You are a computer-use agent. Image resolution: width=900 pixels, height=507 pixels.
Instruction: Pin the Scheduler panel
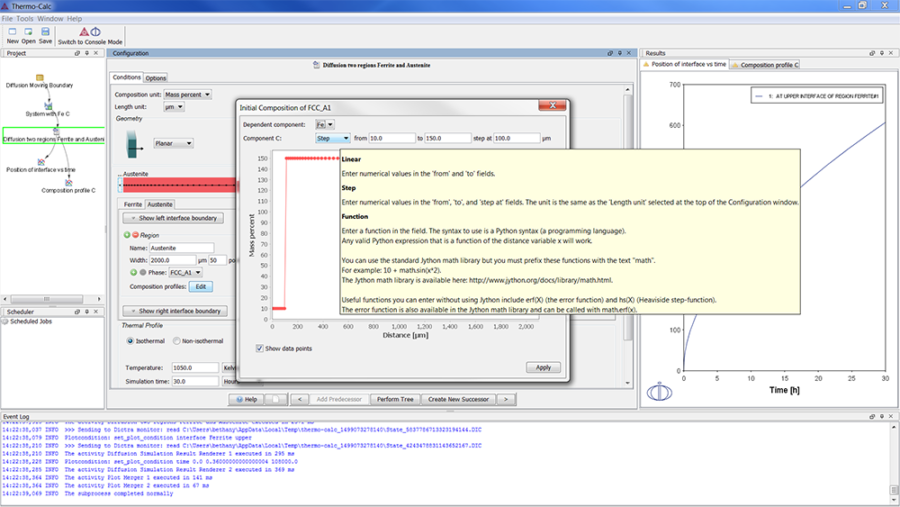[x=87, y=312]
